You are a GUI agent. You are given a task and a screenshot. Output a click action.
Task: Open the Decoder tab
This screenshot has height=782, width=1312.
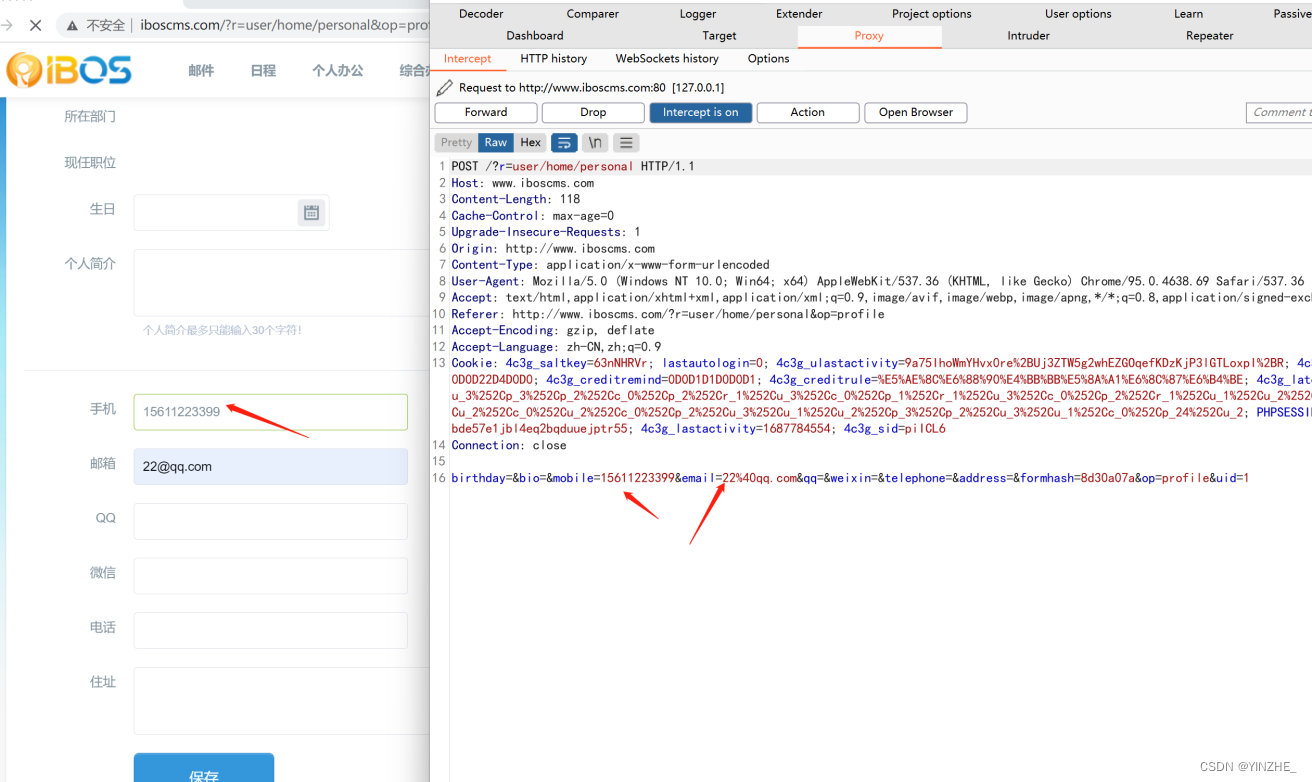click(481, 14)
